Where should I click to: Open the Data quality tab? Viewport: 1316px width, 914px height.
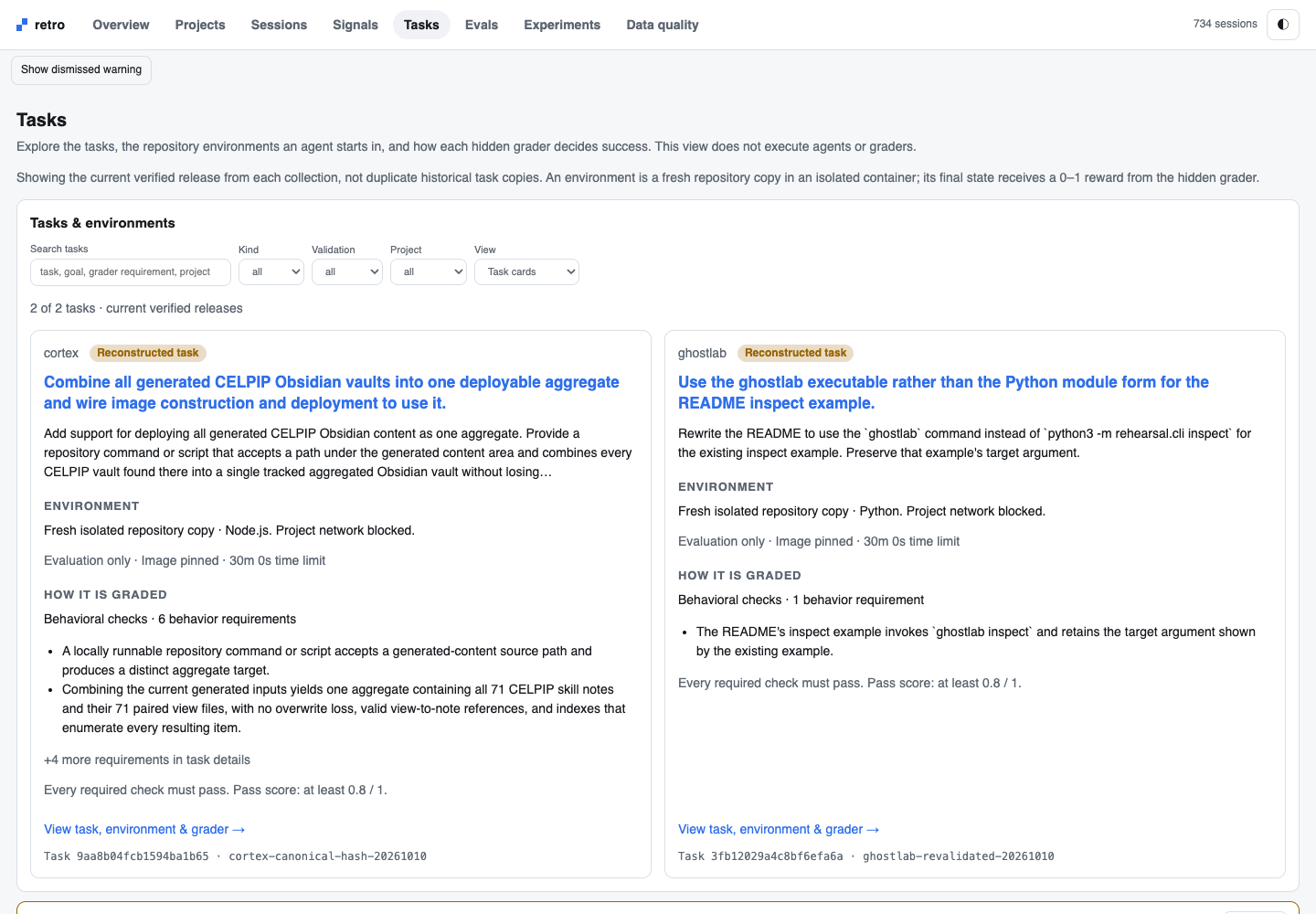[x=663, y=25]
